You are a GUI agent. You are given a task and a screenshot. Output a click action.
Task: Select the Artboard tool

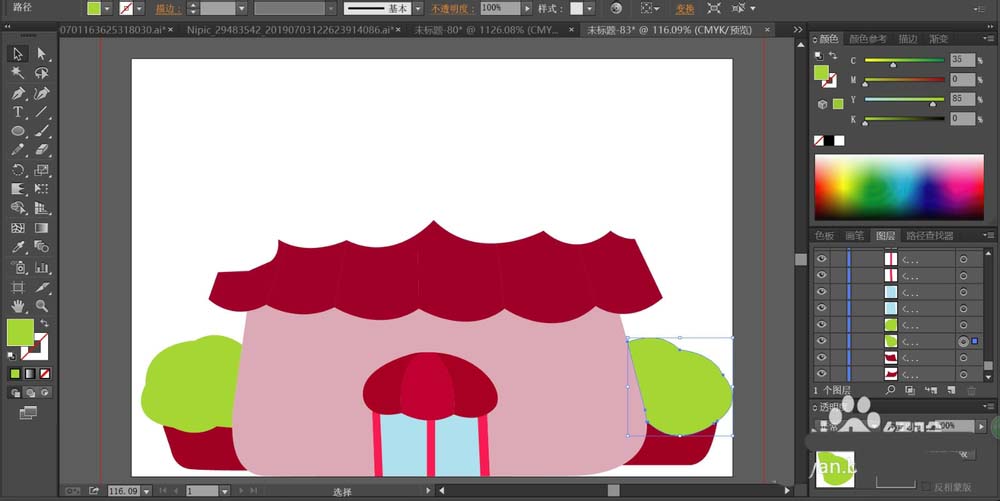(x=18, y=287)
